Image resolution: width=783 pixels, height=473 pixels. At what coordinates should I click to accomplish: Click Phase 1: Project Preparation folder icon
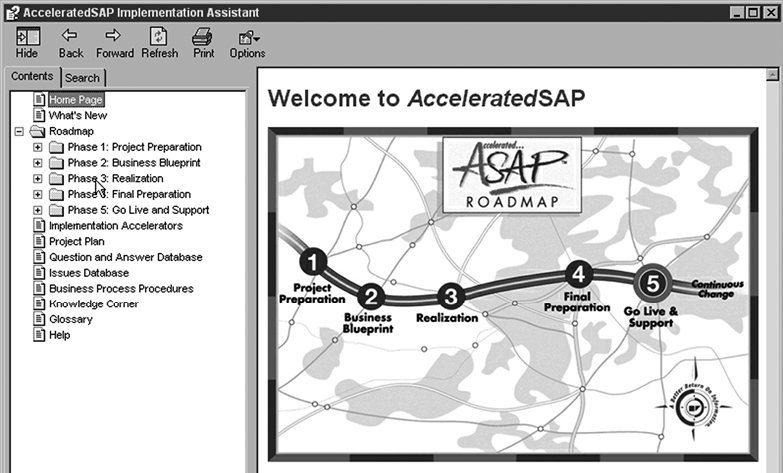coord(56,147)
